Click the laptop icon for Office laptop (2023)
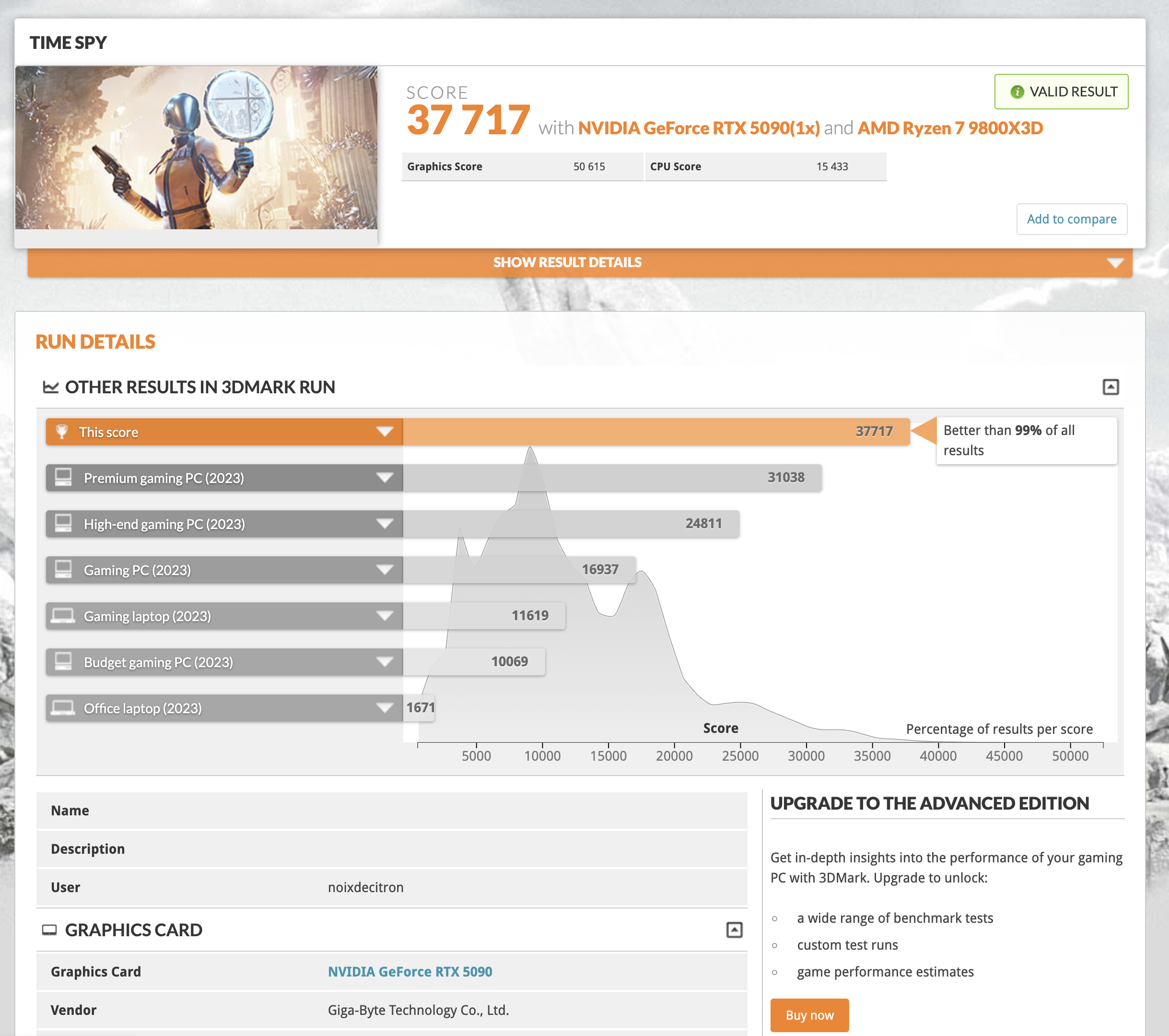This screenshot has height=1036, width=1169. click(63, 707)
